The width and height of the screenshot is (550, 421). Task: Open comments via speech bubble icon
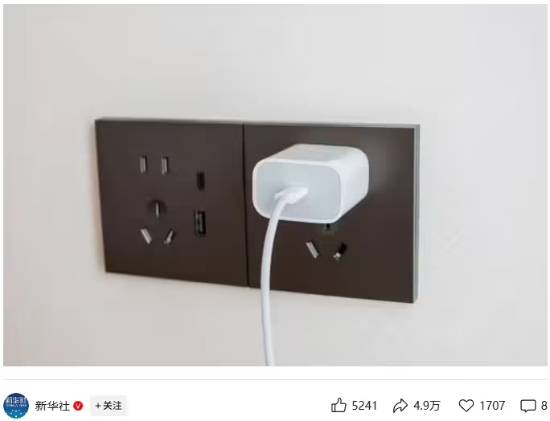coord(528,406)
